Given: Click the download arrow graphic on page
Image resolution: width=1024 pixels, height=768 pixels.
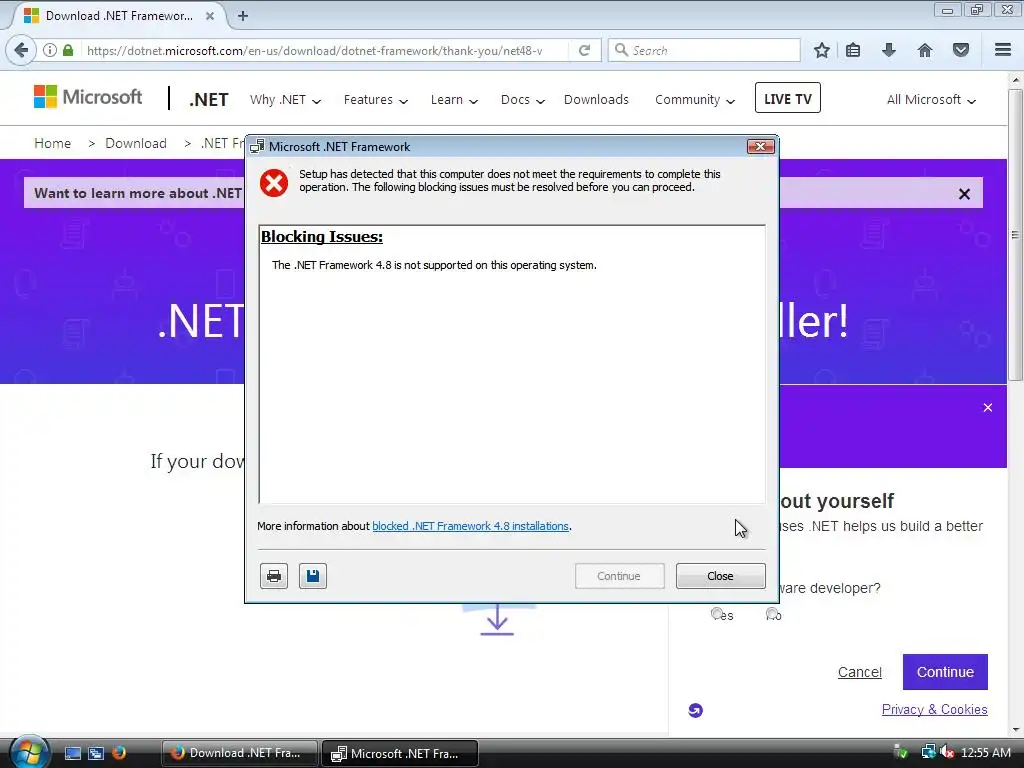Looking at the screenshot, I should [497, 619].
